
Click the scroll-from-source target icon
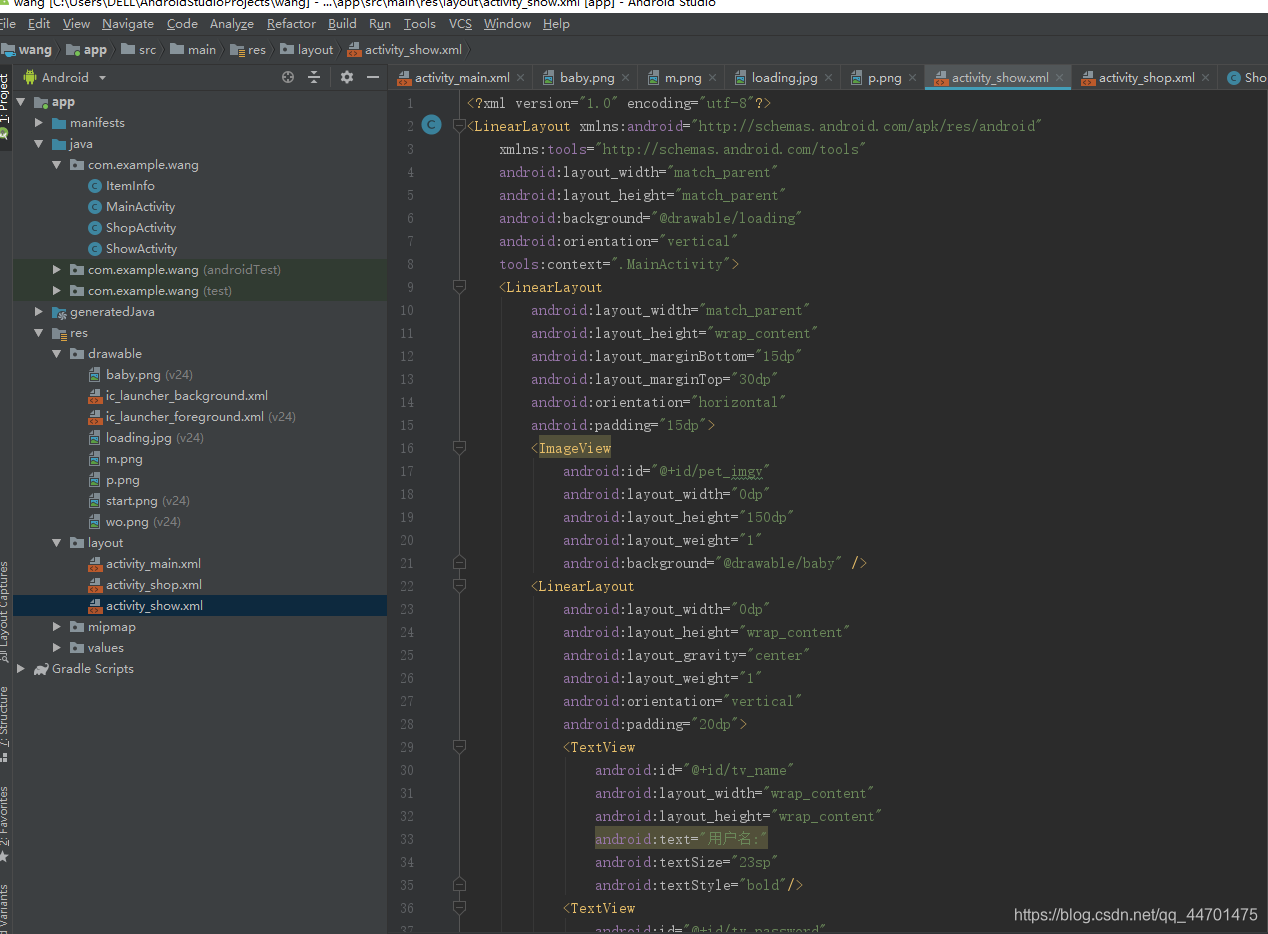tap(288, 77)
